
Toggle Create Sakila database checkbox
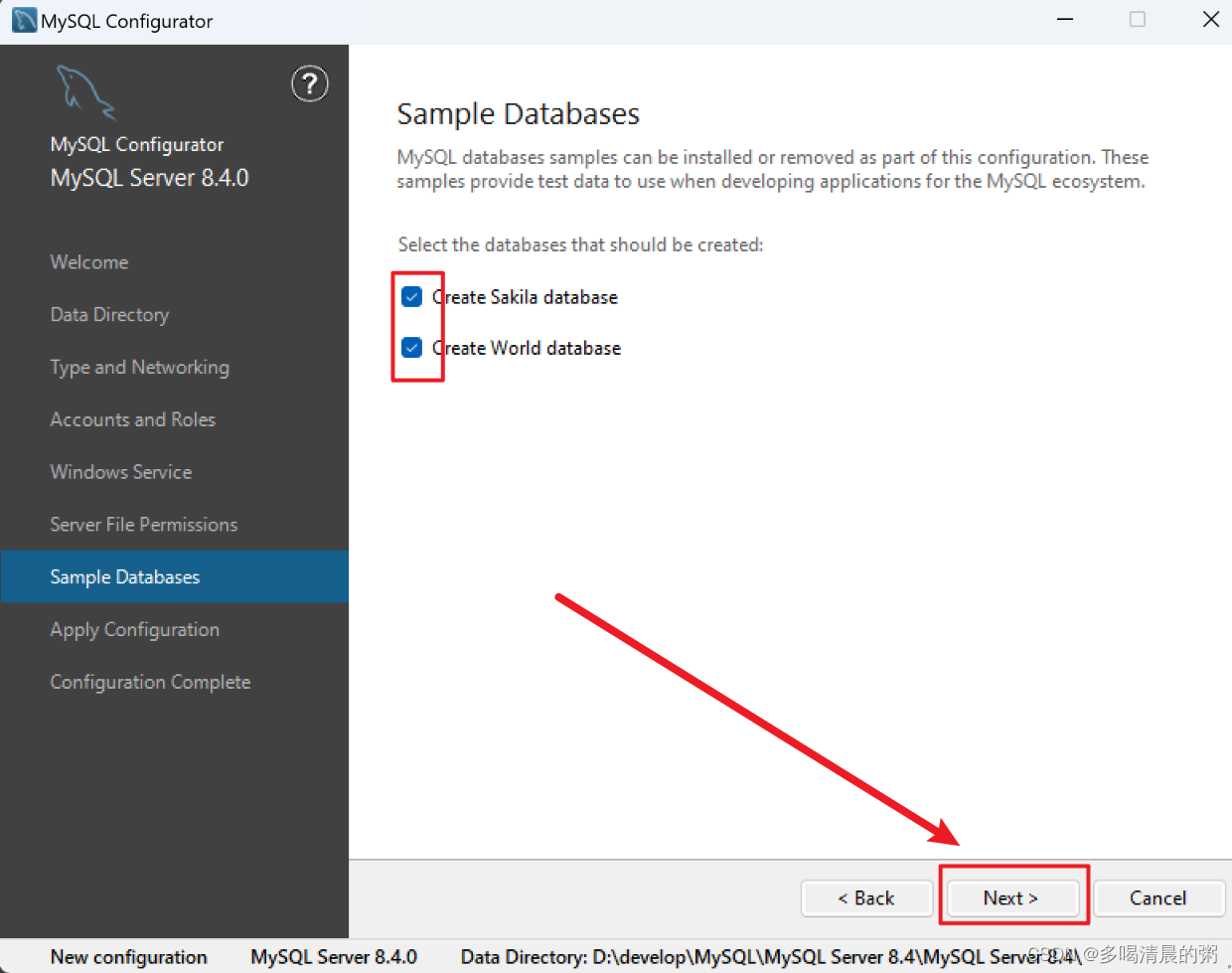click(x=412, y=296)
